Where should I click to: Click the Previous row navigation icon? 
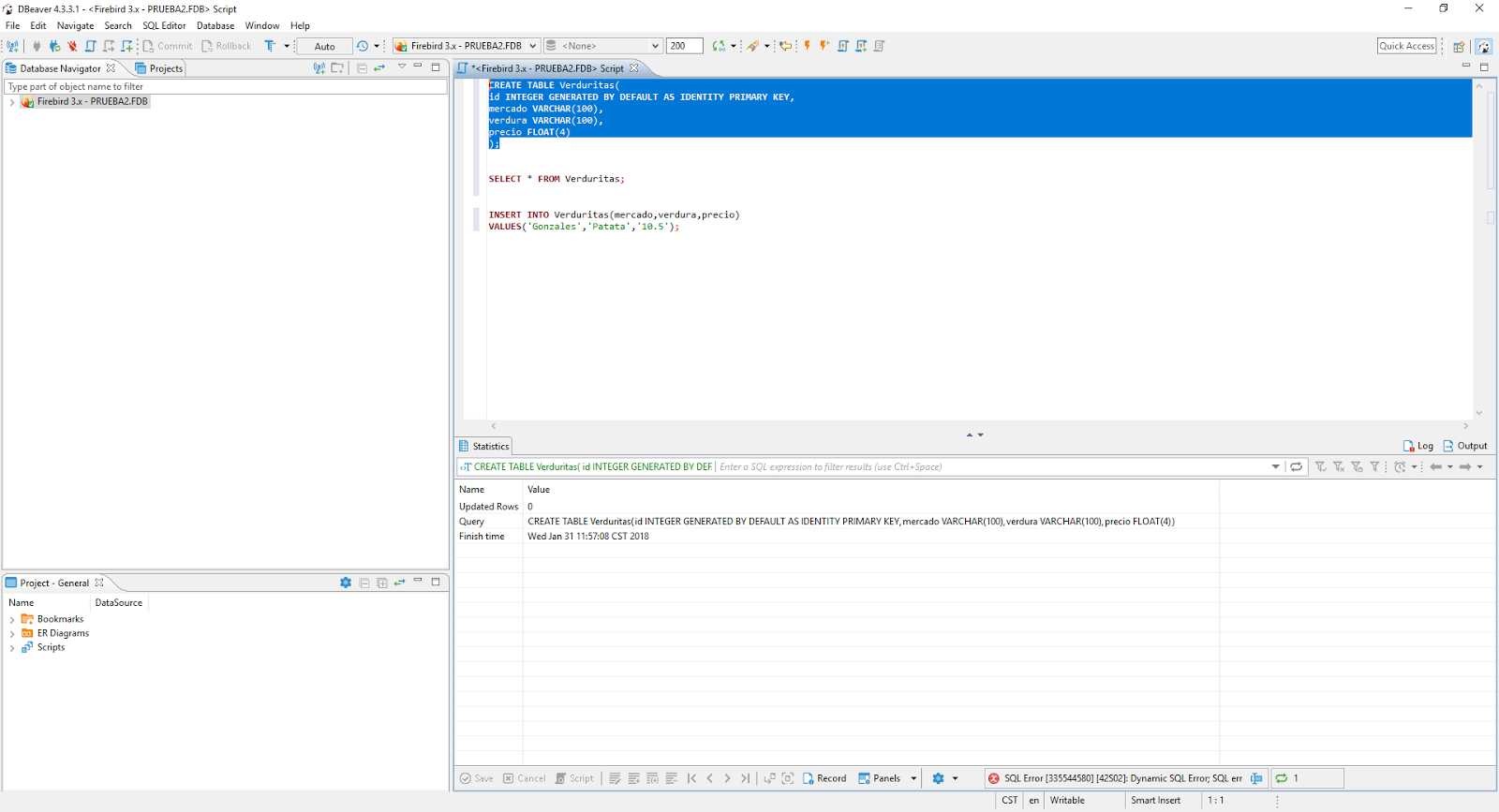[709, 778]
